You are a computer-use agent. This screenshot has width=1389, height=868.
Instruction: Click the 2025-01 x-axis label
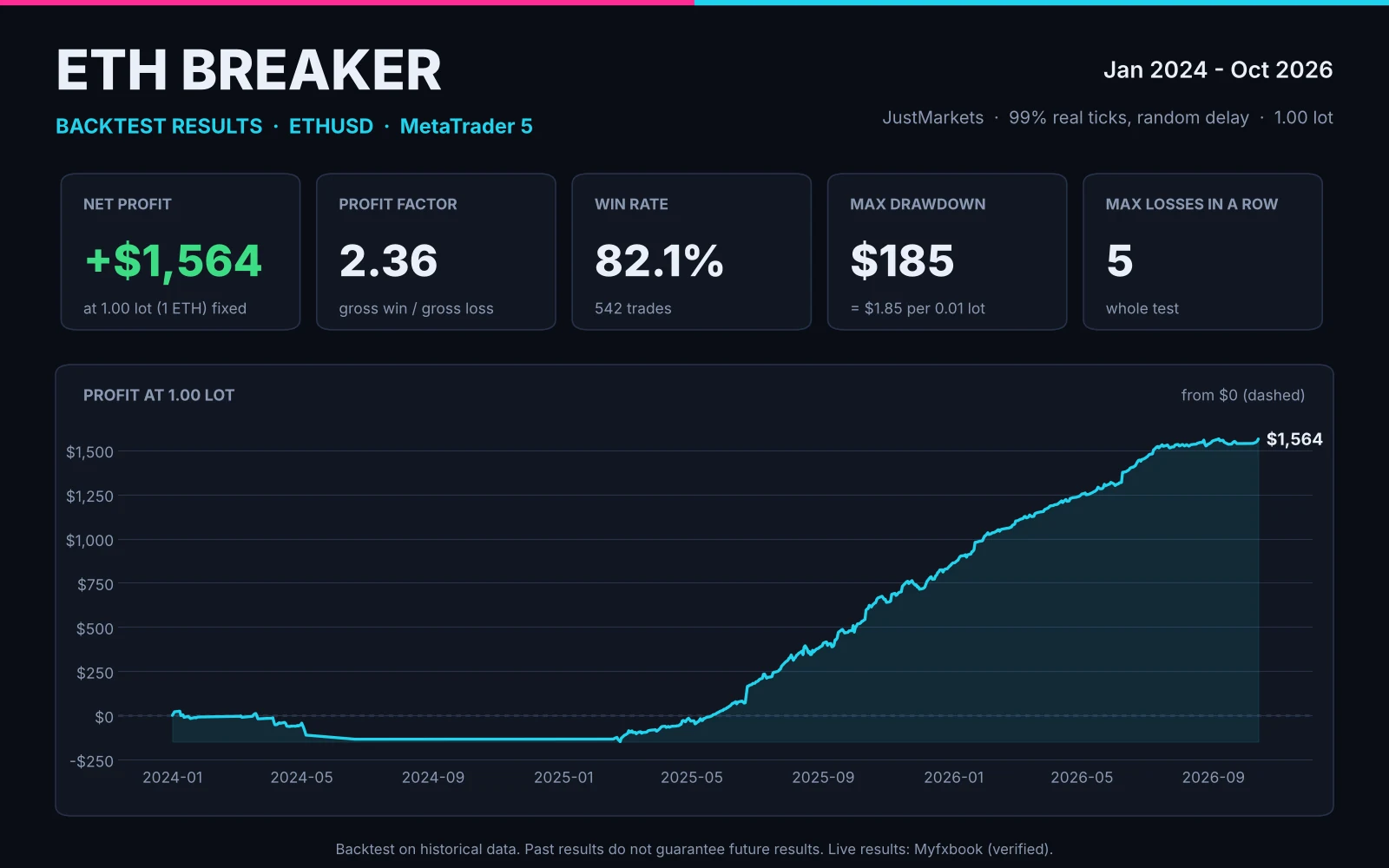point(563,778)
